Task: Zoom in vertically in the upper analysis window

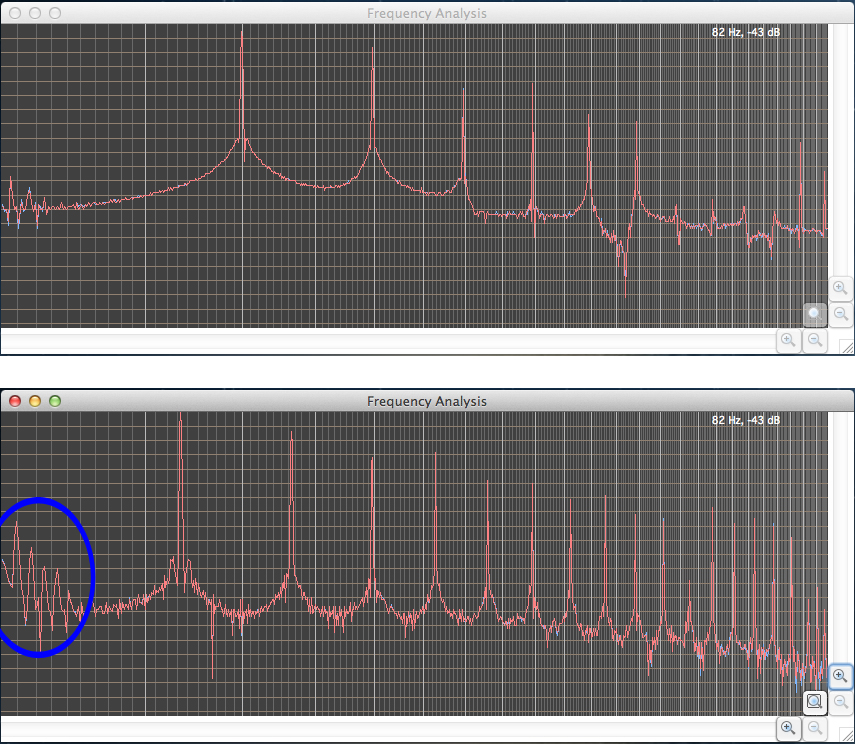Action: (x=841, y=288)
